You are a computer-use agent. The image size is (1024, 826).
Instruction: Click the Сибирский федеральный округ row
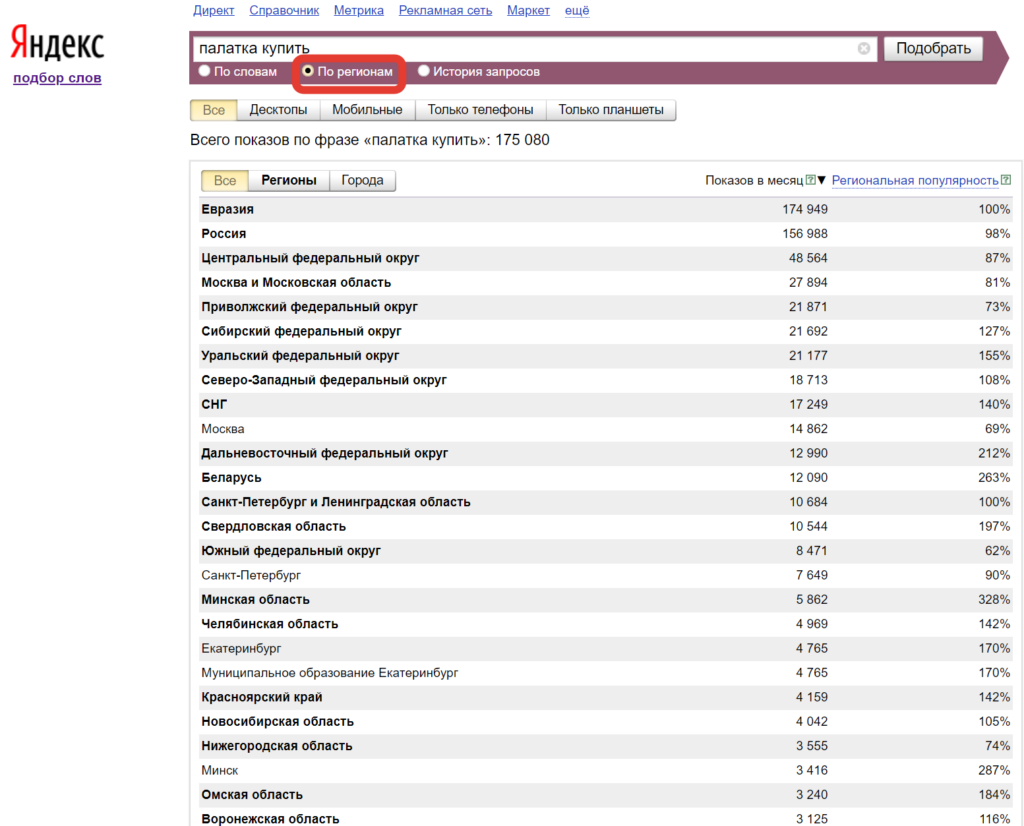click(x=606, y=331)
